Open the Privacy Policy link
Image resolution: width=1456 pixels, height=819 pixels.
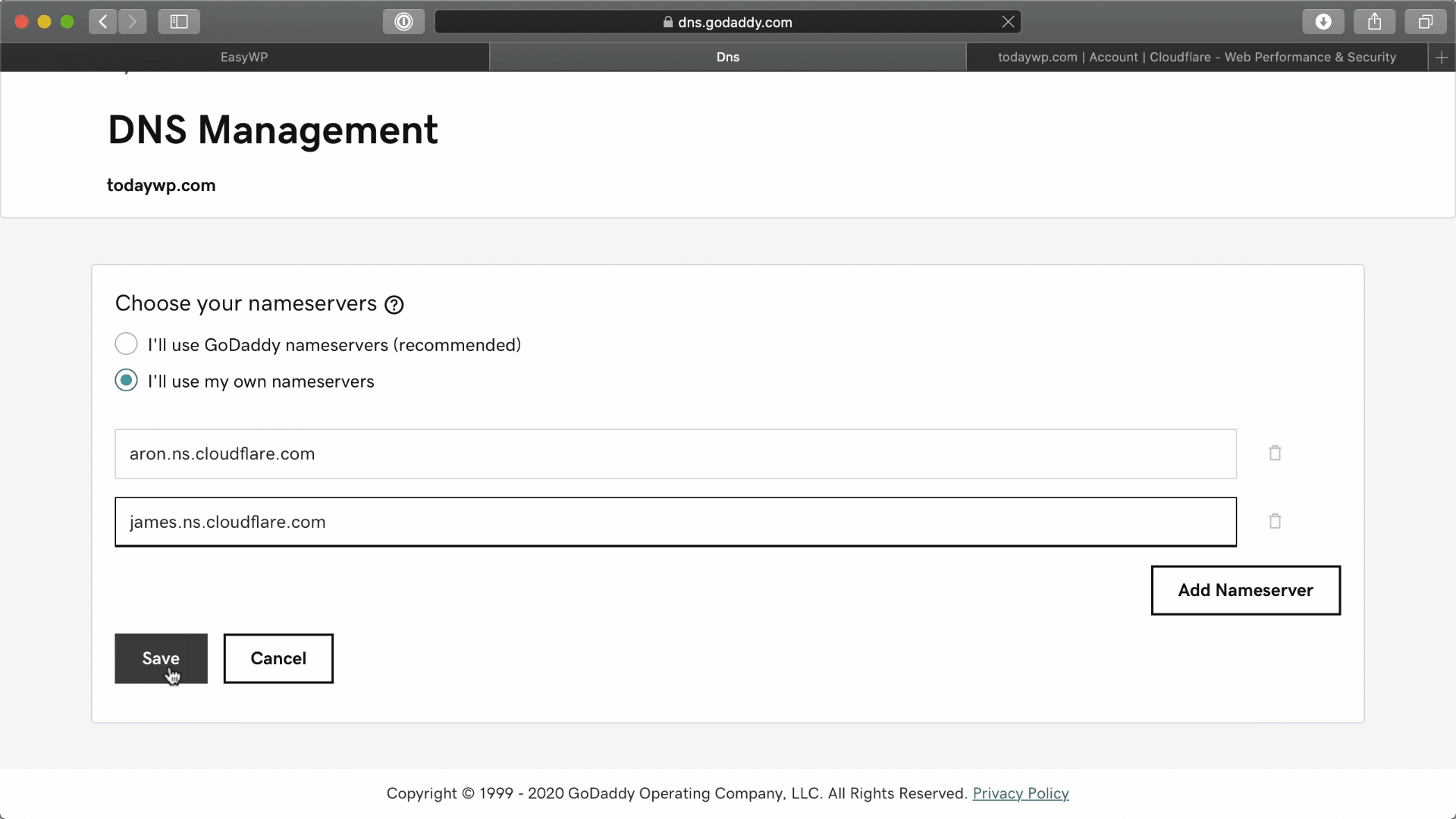pyautogui.click(x=1021, y=793)
